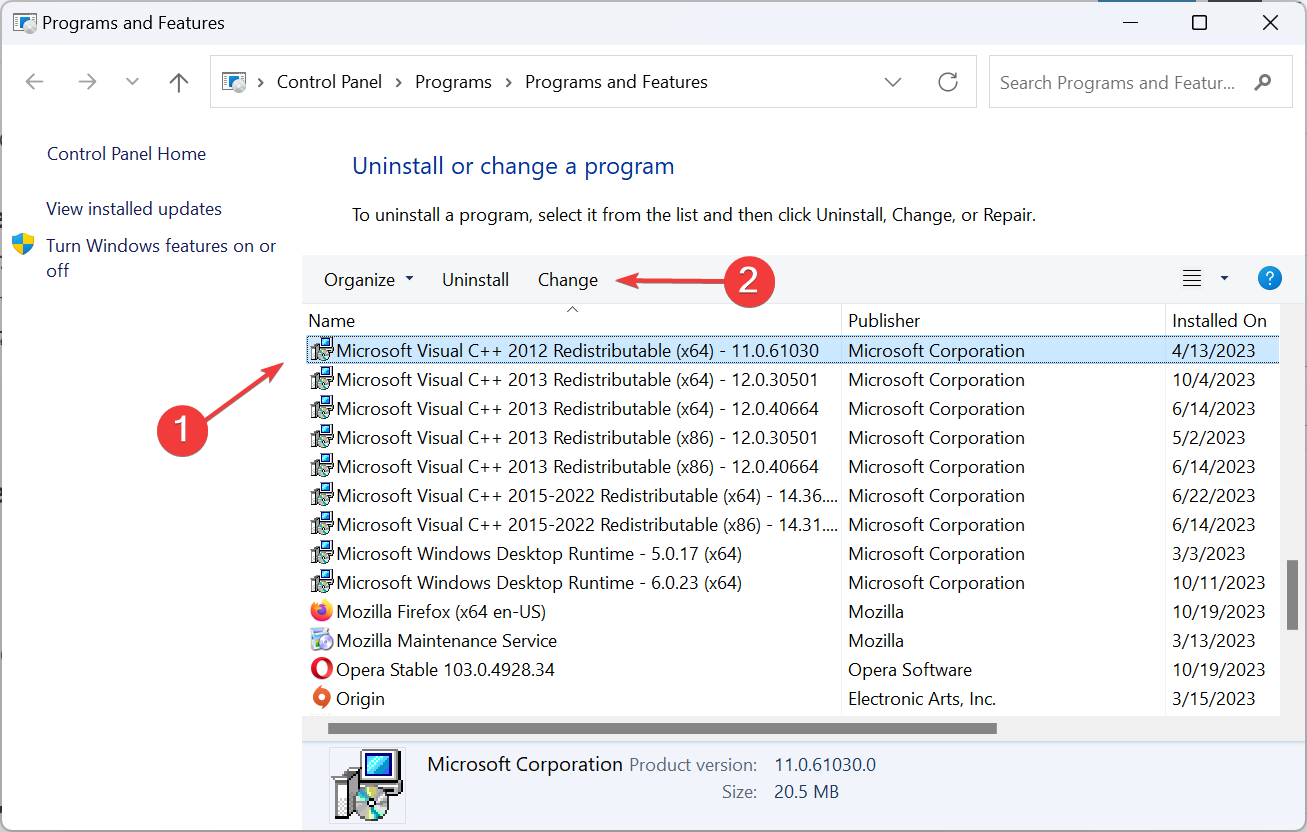The width and height of the screenshot is (1307, 832).
Task: Click the Mozilla Firefox program icon
Action: [x=321, y=610]
